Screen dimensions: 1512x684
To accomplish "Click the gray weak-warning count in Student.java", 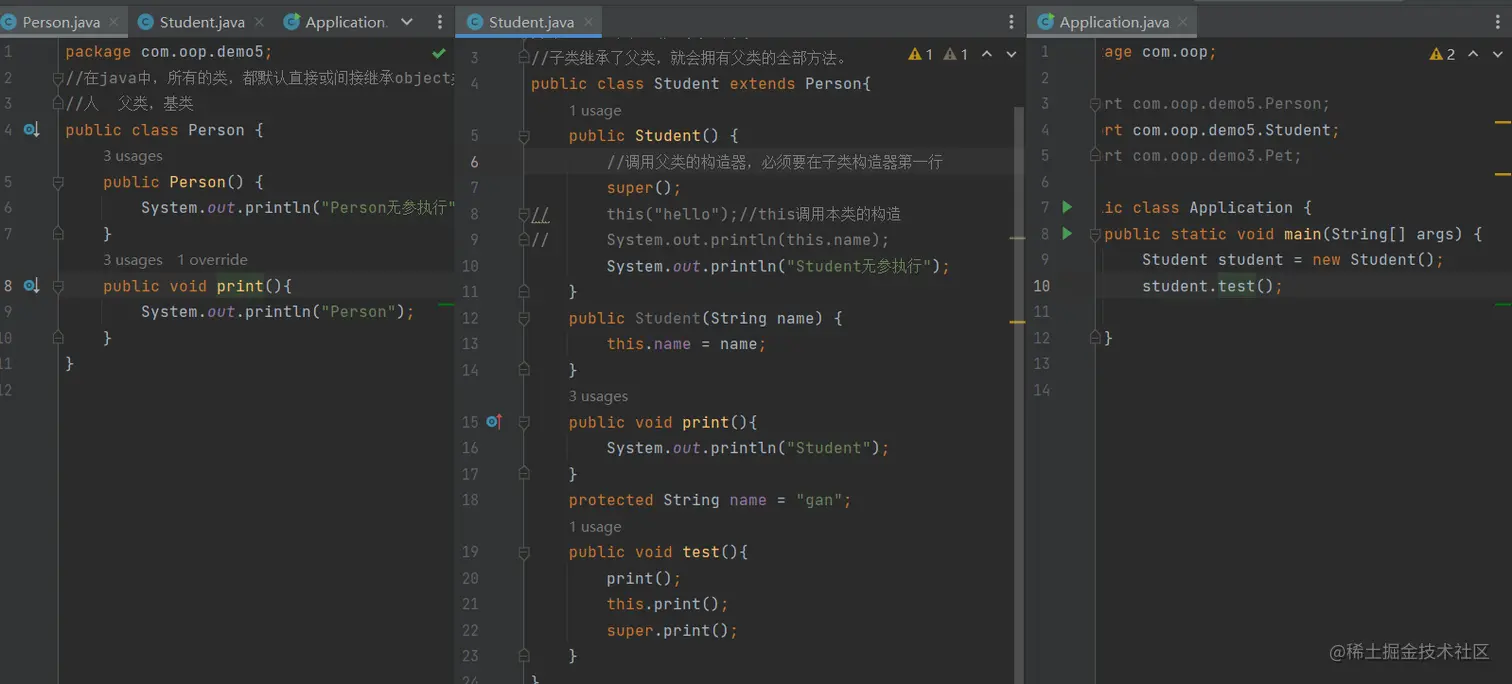I will [956, 54].
